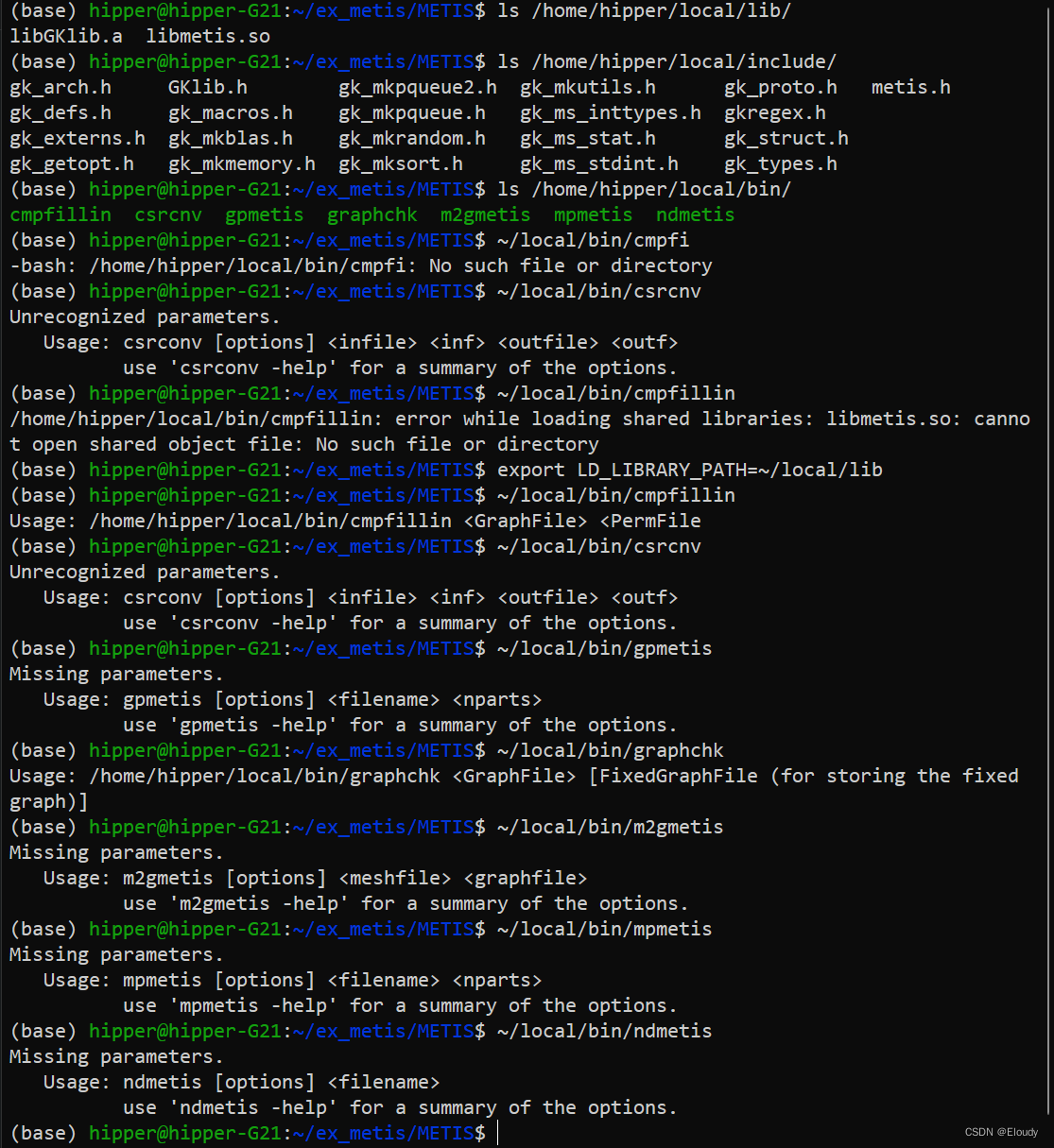
Task: Click the 'error while loading shared libraries' line
Action: click(x=520, y=431)
